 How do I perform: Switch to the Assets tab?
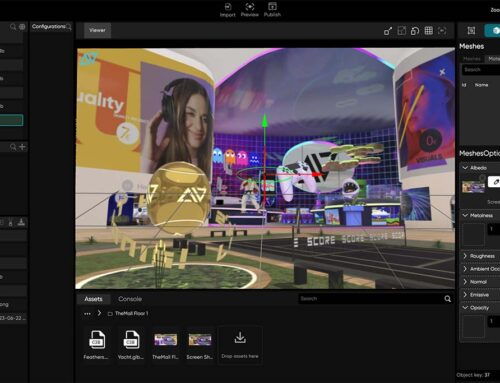pos(93,299)
